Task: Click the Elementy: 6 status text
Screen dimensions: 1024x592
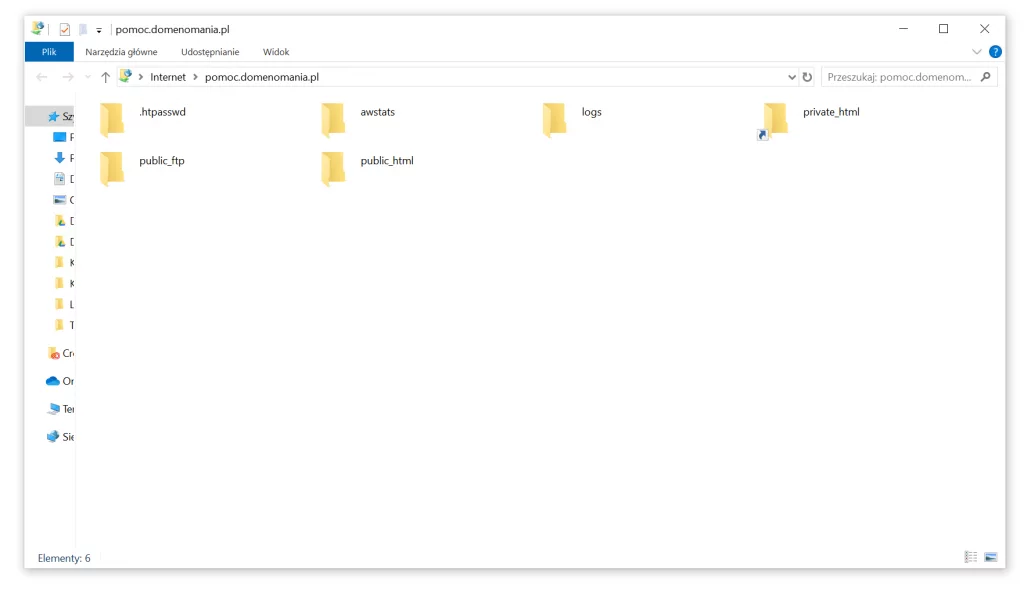Action: [x=64, y=558]
